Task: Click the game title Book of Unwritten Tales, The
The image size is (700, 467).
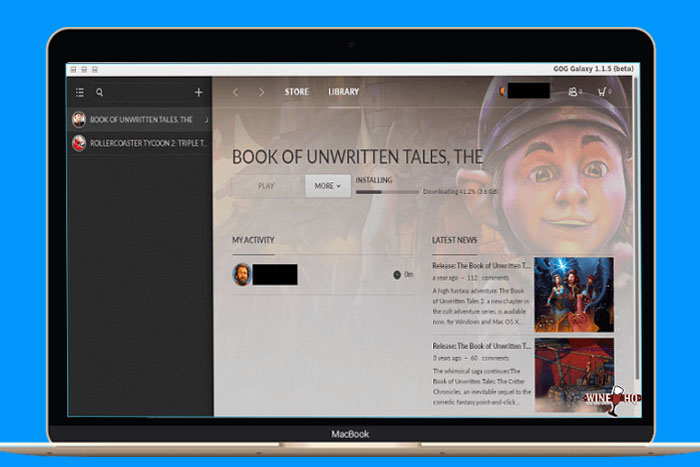Action: (357, 157)
